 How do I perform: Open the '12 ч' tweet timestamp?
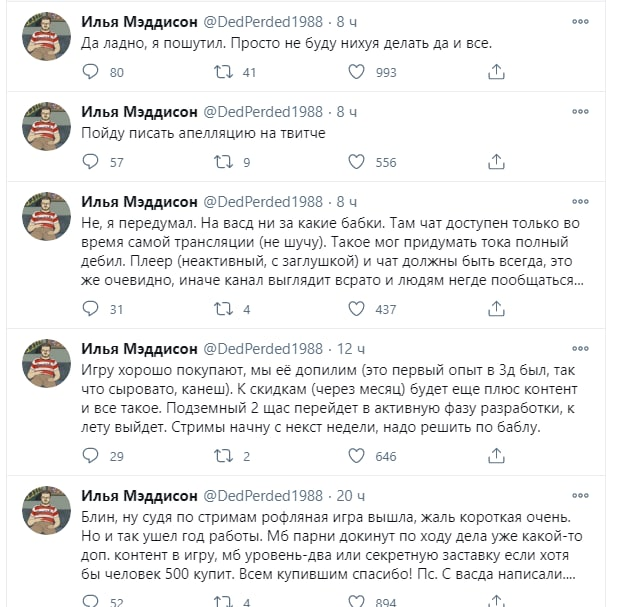click(x=346, y=348)
